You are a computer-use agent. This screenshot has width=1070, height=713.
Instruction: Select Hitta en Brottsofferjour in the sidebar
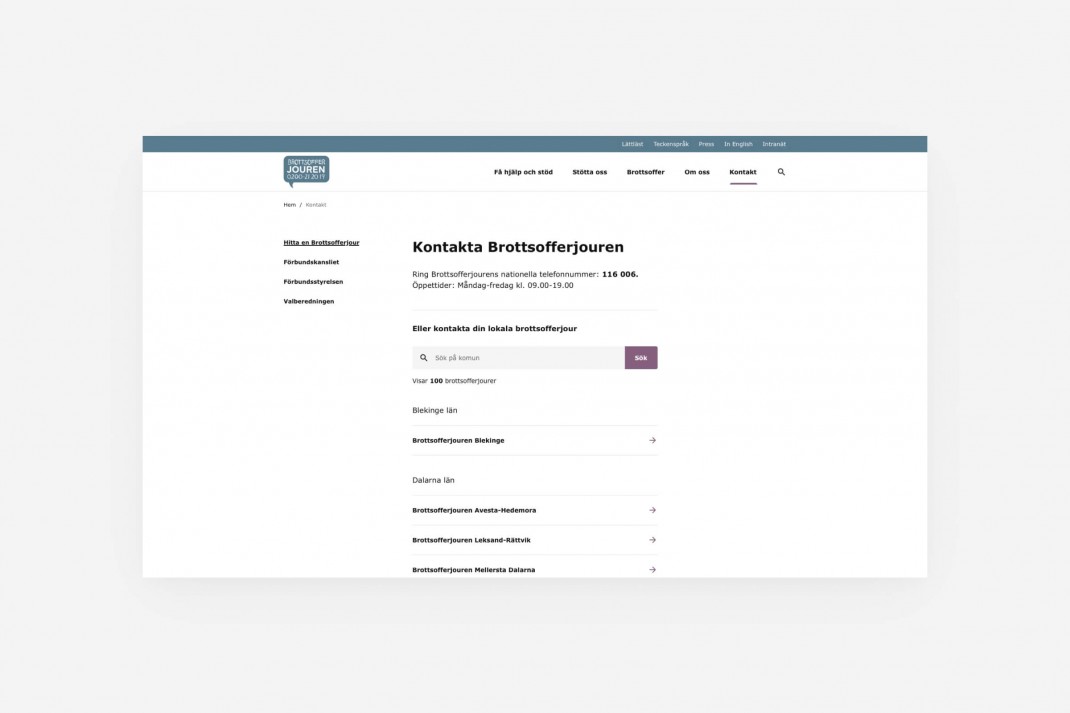321,243
